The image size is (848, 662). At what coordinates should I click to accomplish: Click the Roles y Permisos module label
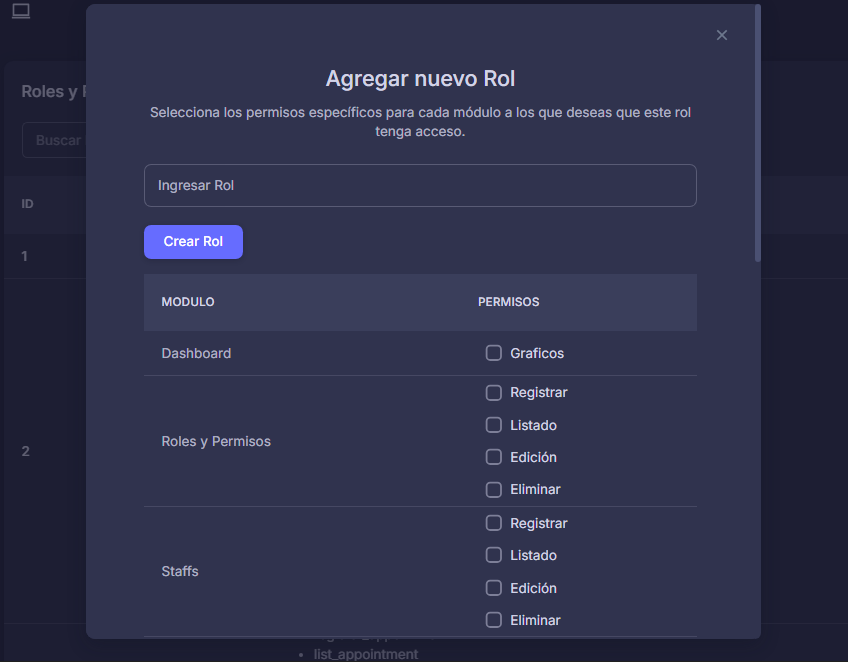[x=216, y=441]
